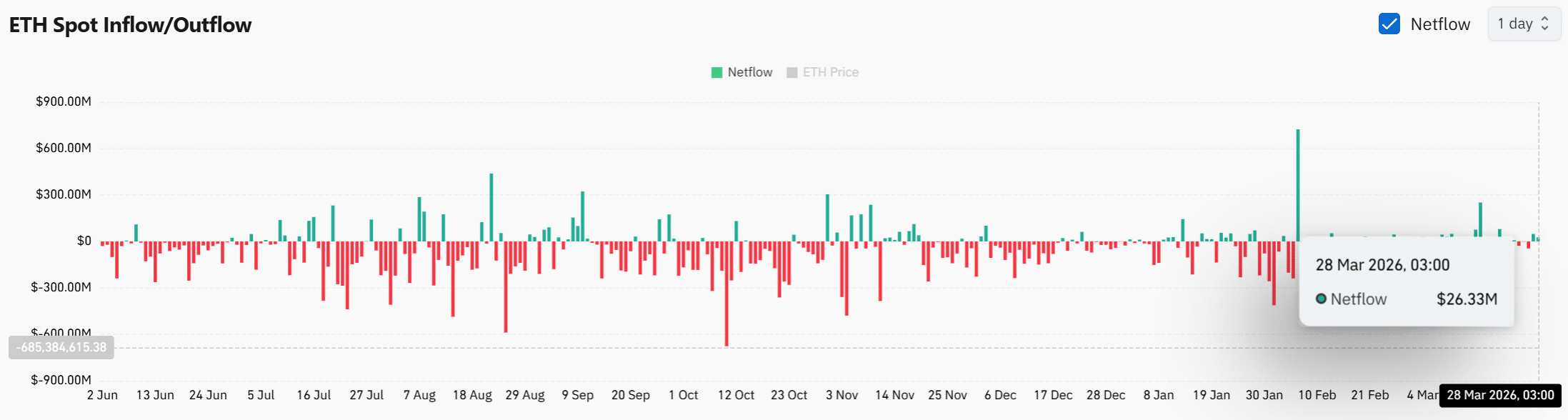The height and width of the screenshot is (420, 1568).
Task: Click the 25 Nov x-axis label
Action: [x=947, y=395]
